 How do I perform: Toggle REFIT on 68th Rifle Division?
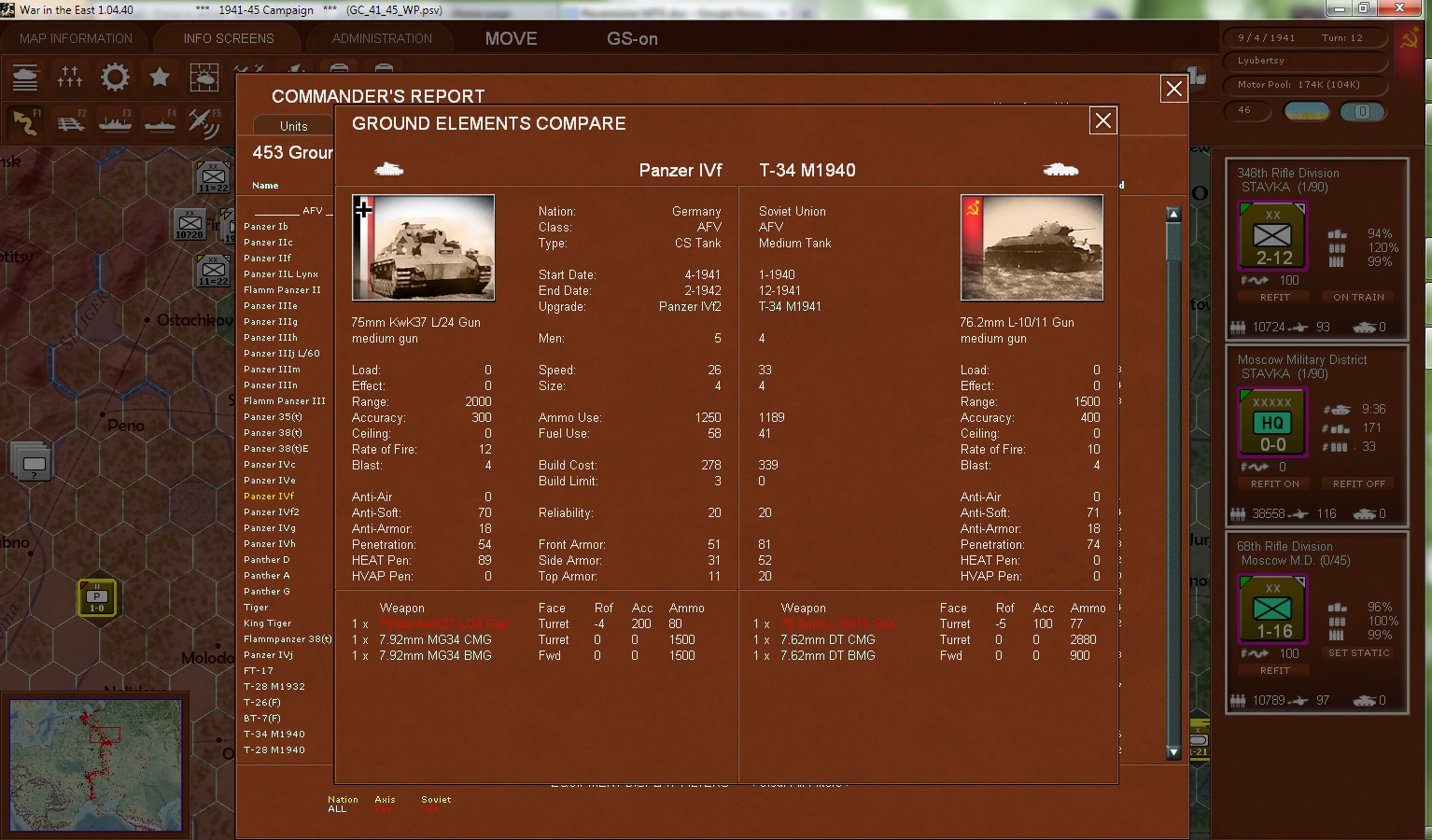tap(1274, 670)
